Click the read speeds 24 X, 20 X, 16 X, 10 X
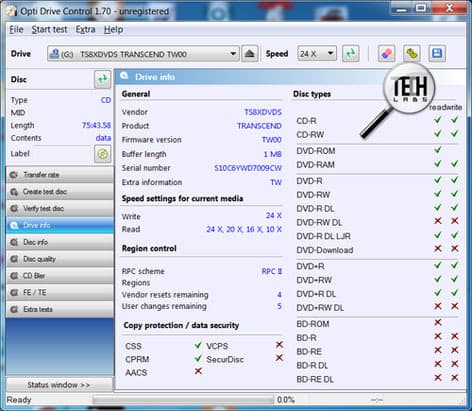The height and width of the screenshot is (411, 472). (244, 229)
